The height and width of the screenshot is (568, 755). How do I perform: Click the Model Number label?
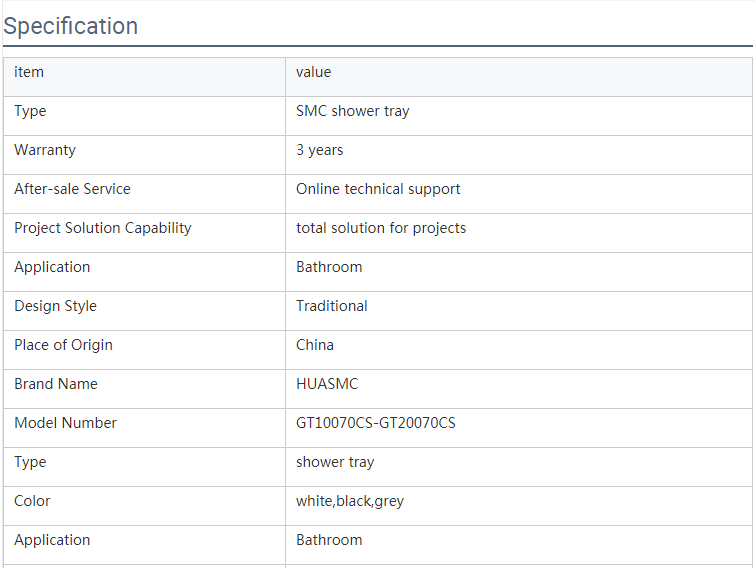point(65,423)
